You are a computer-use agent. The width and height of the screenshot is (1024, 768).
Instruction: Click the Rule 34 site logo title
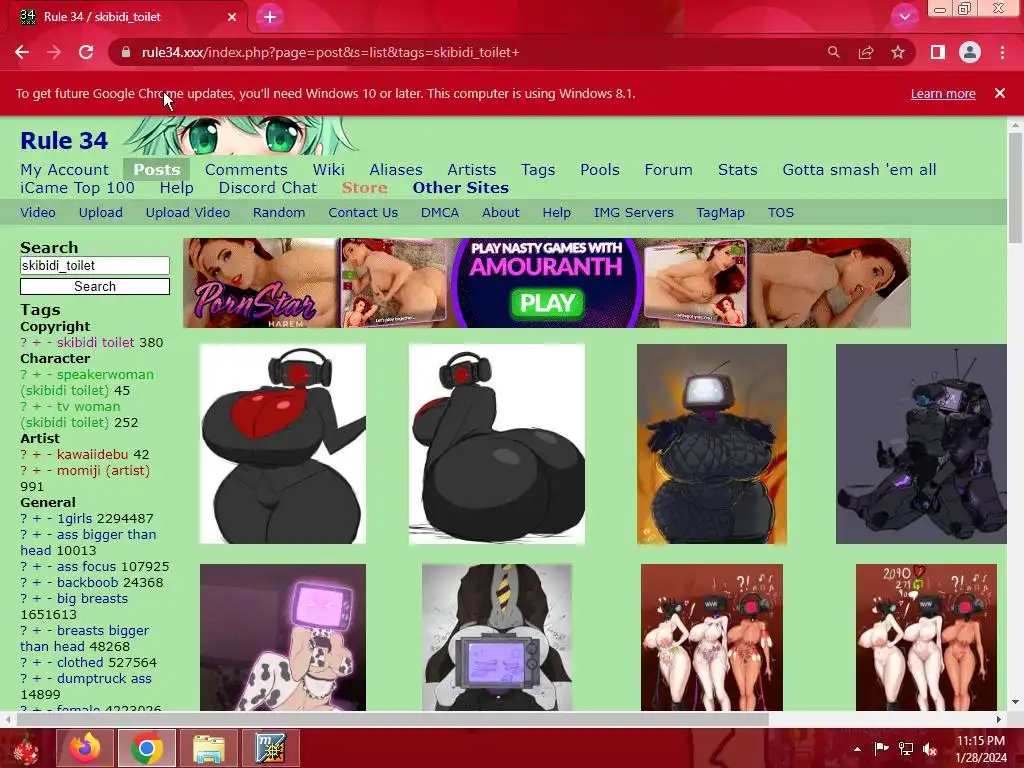[x=64, y=140]
